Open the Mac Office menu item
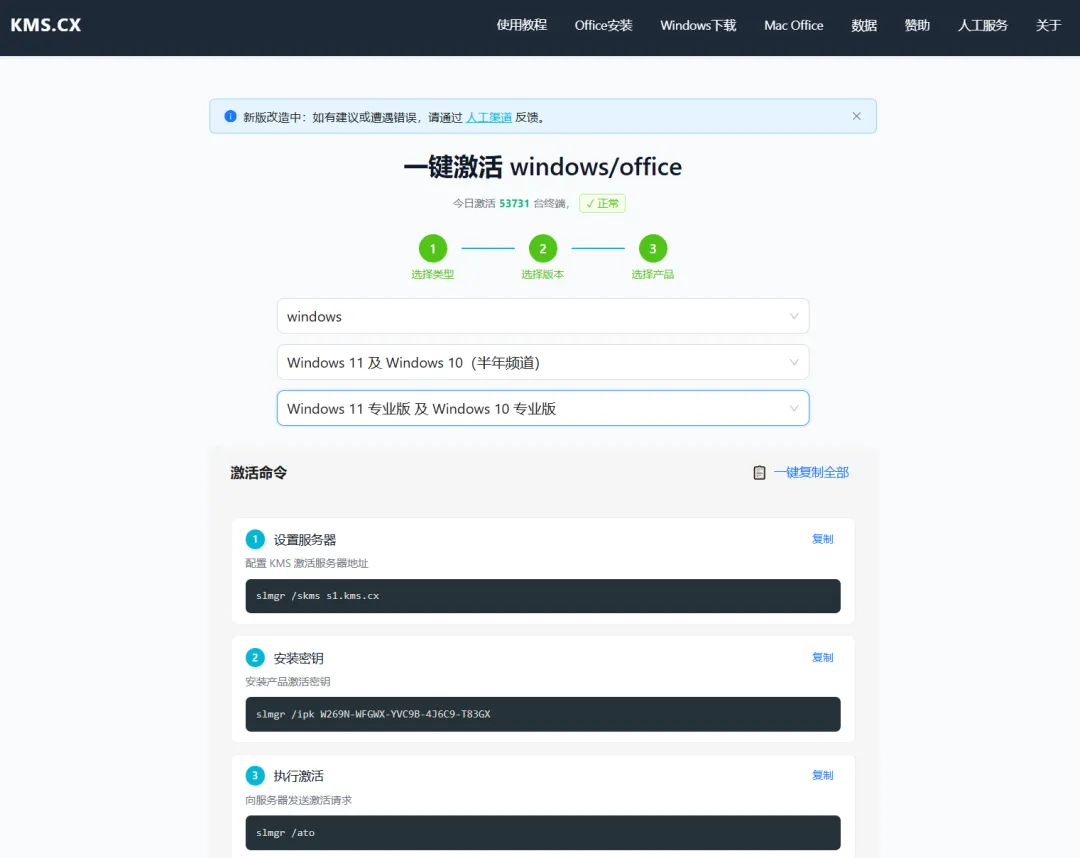Image resolution: width=1080 pixels, height=858 pixels. [x=793, y=25]
